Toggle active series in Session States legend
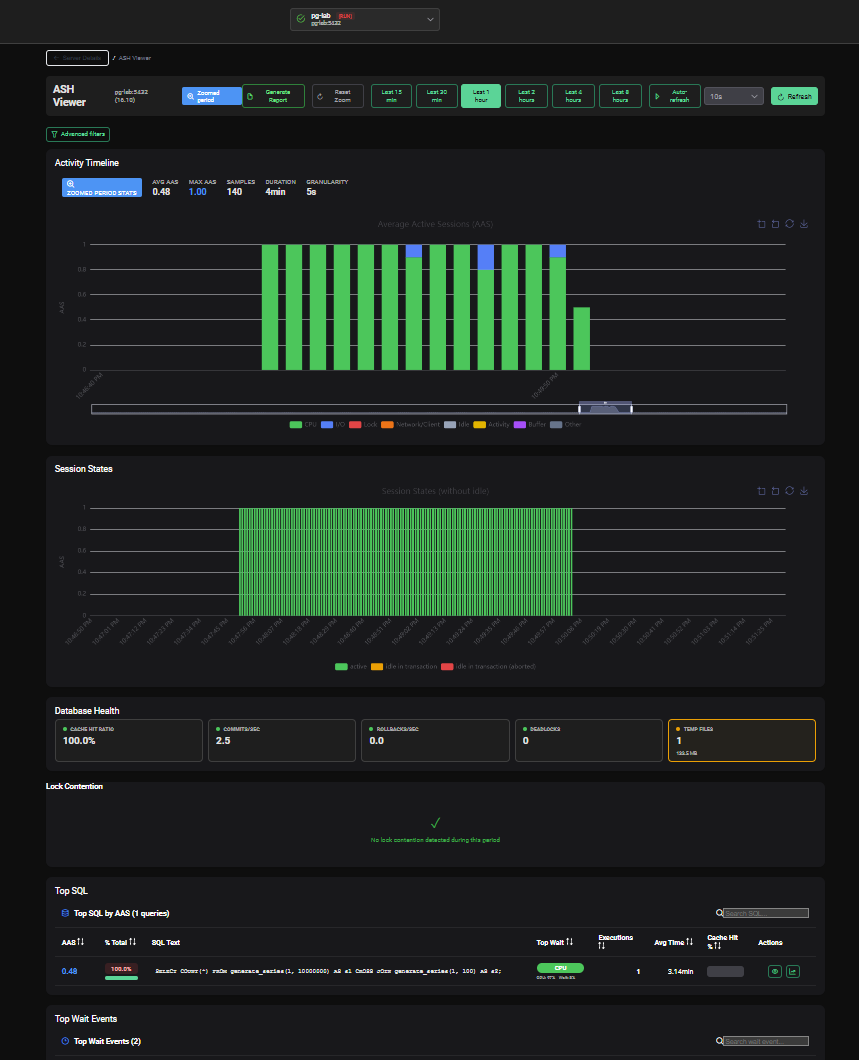859x1060 pixels. [x=351, y=667]
